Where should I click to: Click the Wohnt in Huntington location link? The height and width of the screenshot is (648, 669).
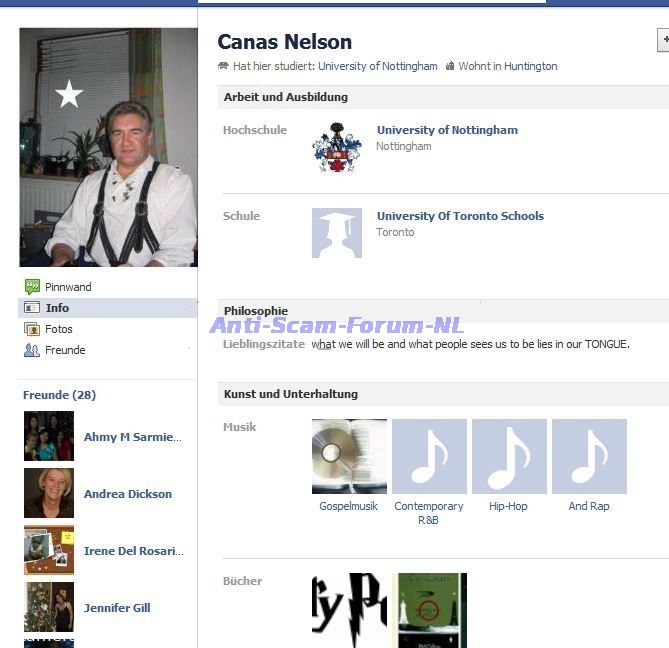(x=508, y=66)
